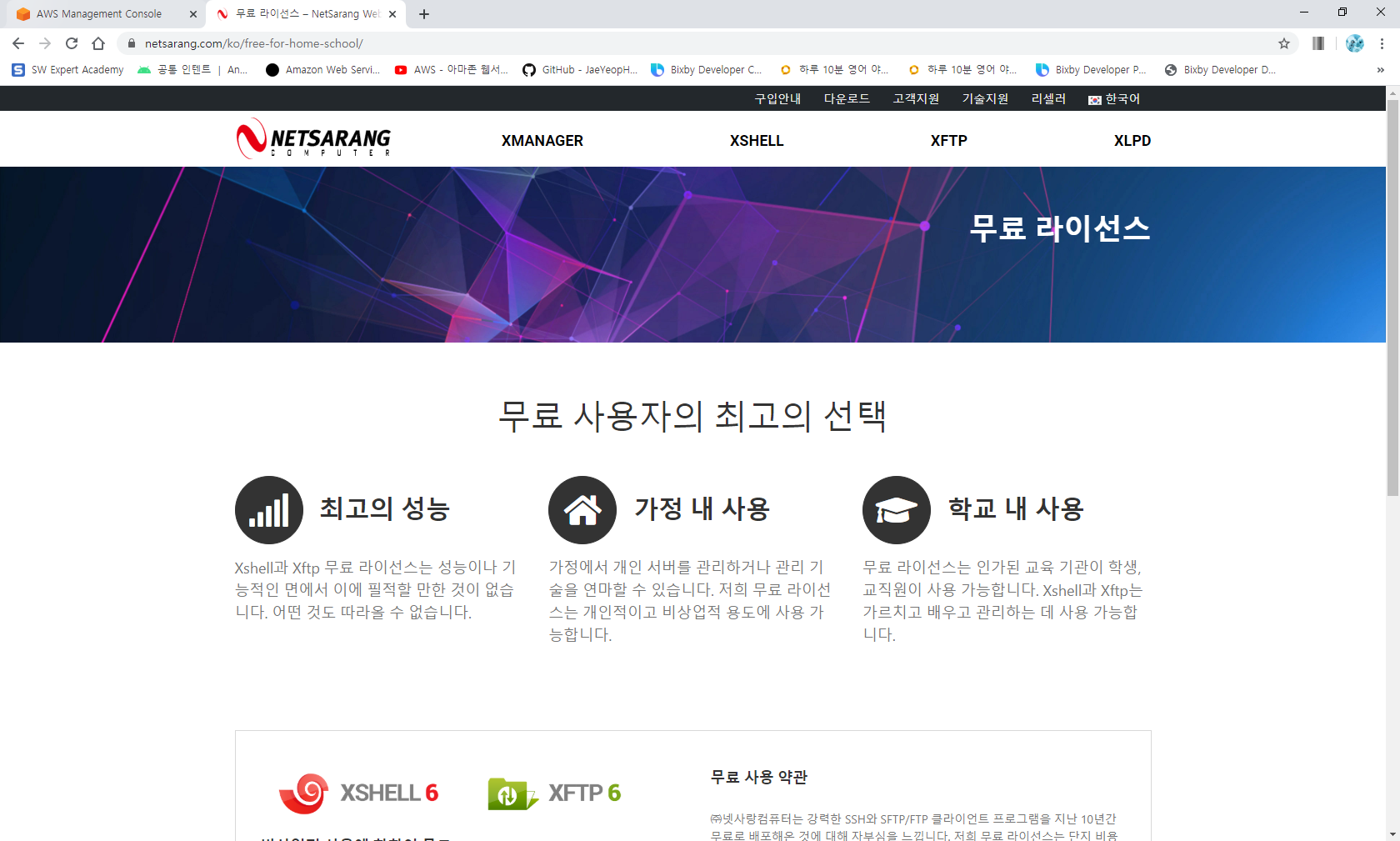Viewport: 1400px width, 841px height.
Task: Open the GitHub - JaeYeopH... bookmark
Action: tap(580, 70)
